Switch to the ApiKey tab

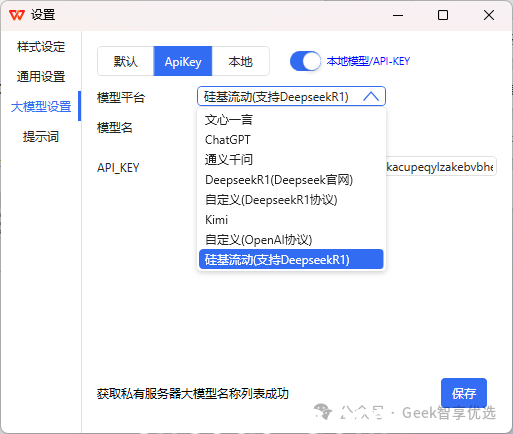pyautogui.click(x=183, y=61)
